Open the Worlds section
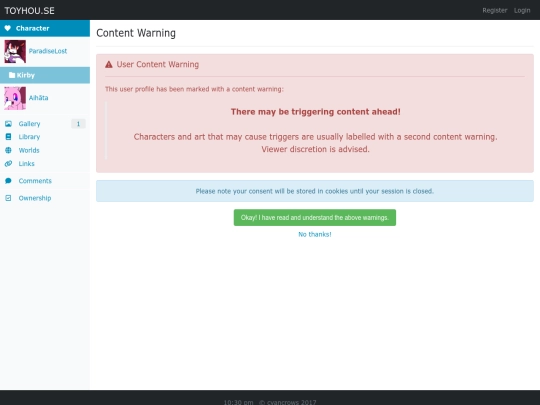540x405 pixels. pyautogui.click(x=29, y=150)
